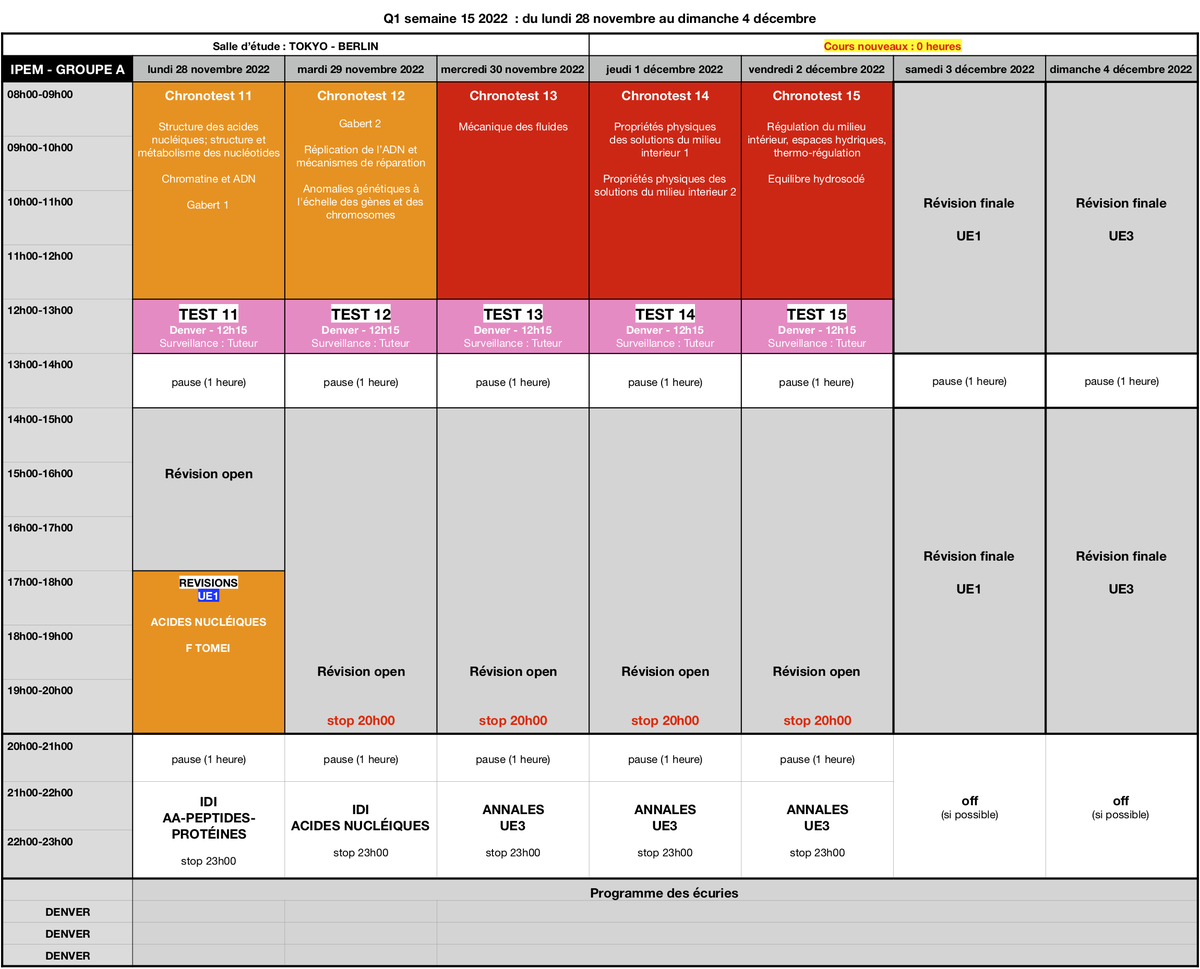Screen dimensions: 1200x969
Task: Select the "12h00-13h00" time slot label
Action: click(x=40, y=310)
